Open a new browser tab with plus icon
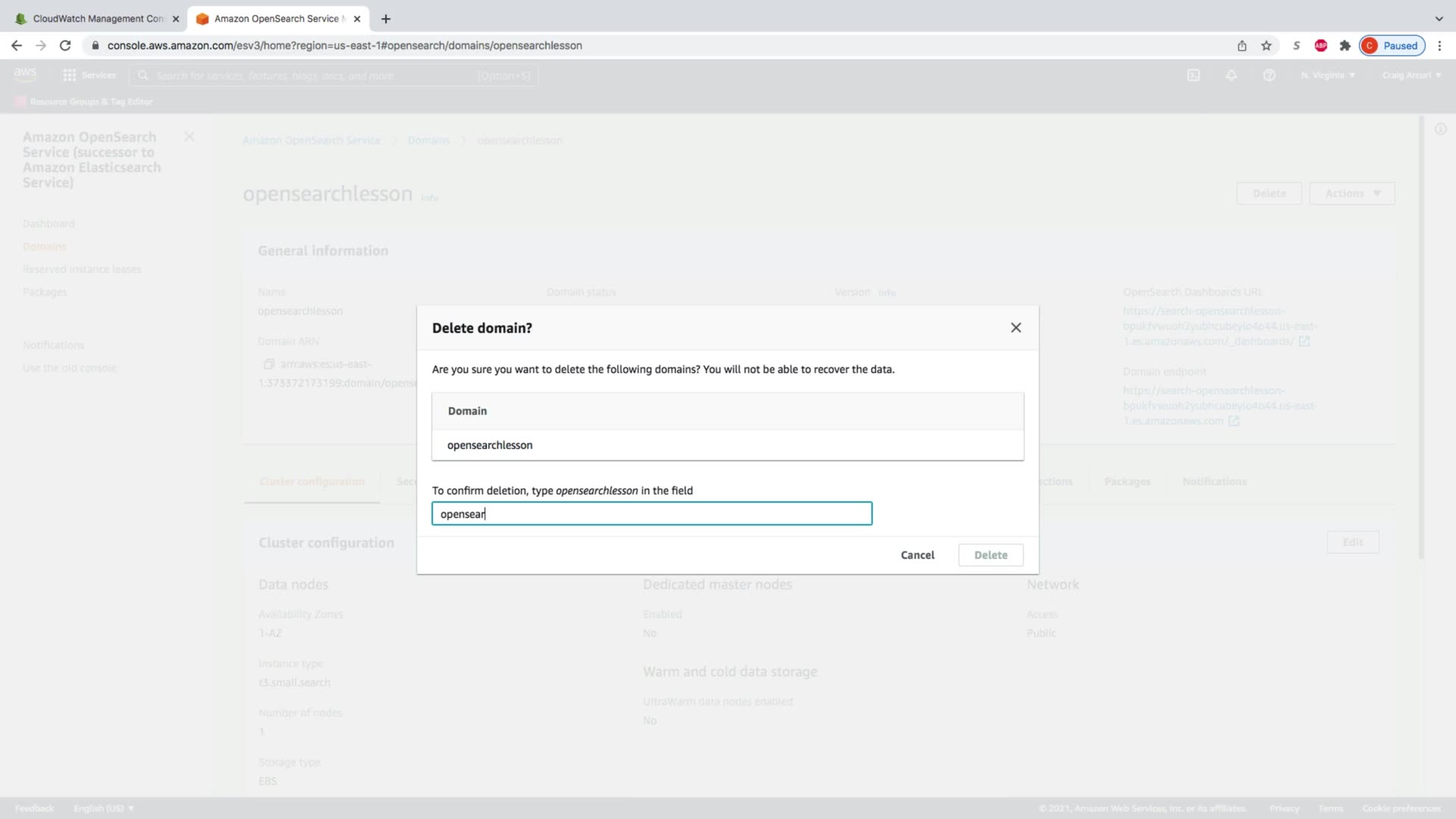Image resolution: width=1456 pixels, height=819 pixels. pyautogui.click(x=386, y=19)
